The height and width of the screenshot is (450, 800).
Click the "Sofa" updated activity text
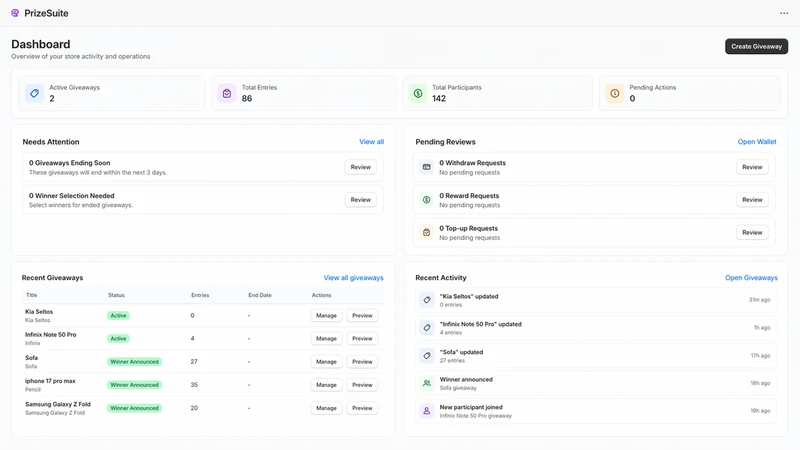[x=461, y=352]
